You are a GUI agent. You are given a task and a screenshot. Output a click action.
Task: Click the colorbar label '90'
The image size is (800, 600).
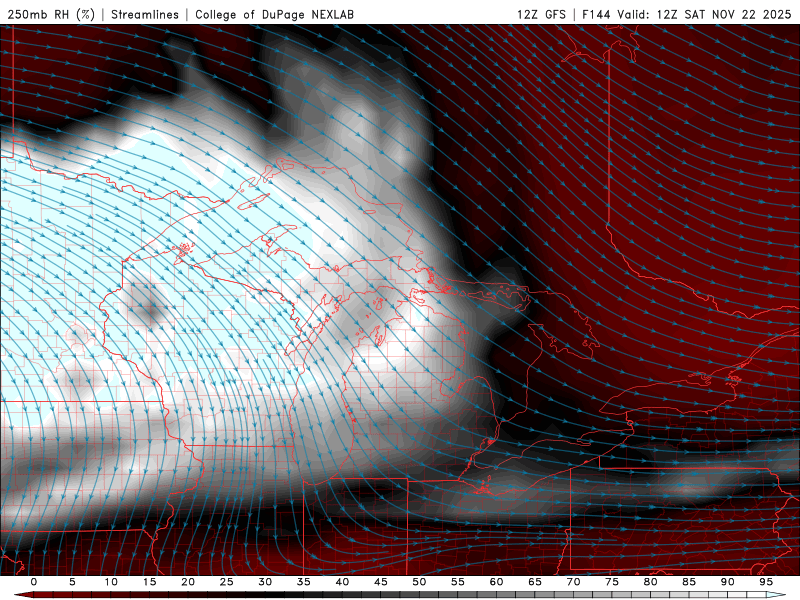727,582
